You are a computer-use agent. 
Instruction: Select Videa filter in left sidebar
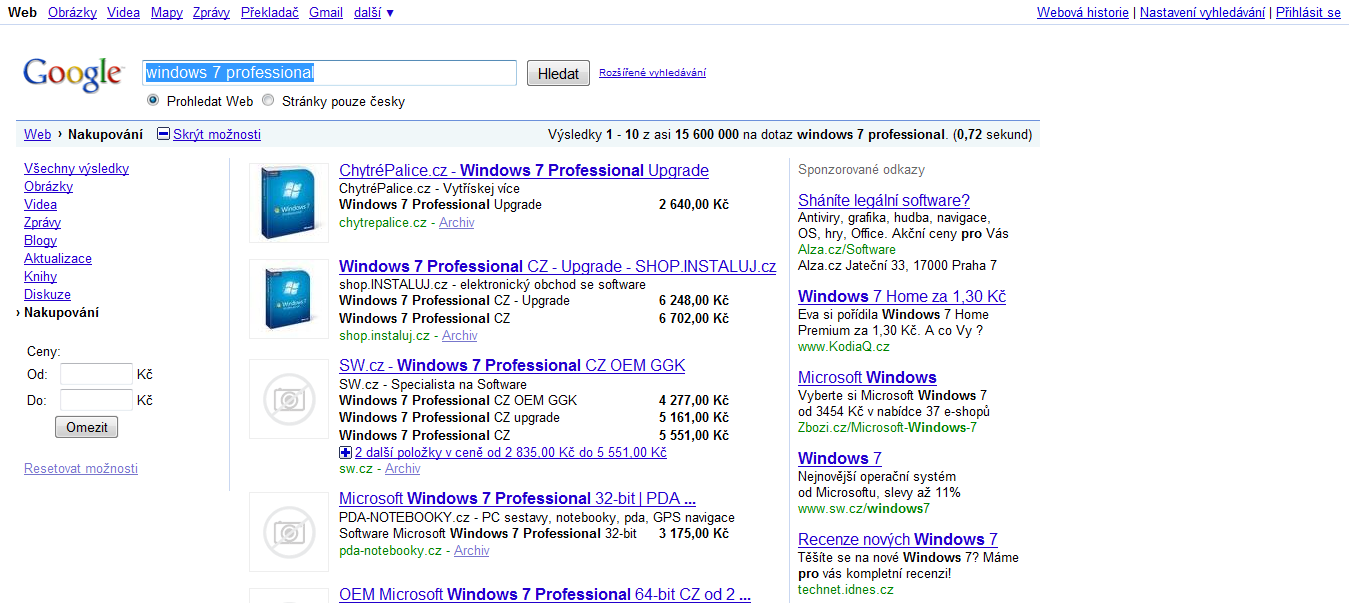[40, 205]
